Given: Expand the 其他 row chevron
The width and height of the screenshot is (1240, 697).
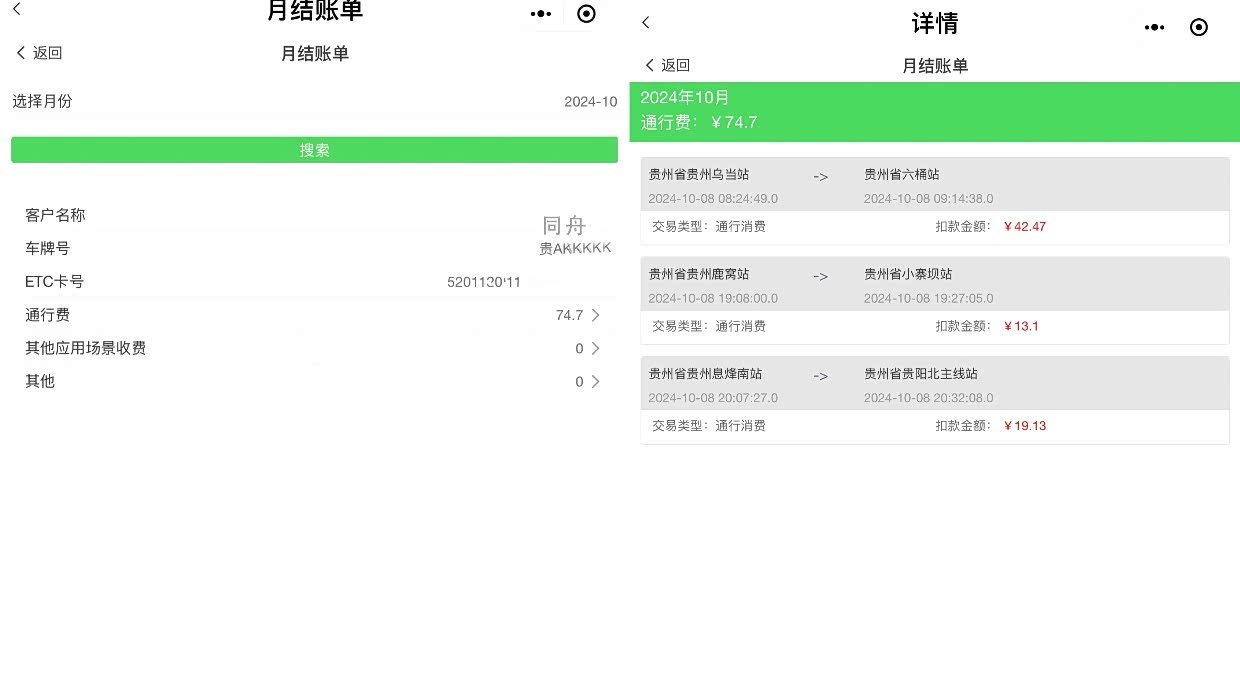Looking at the screenshot, I should [x=595, y=382].
